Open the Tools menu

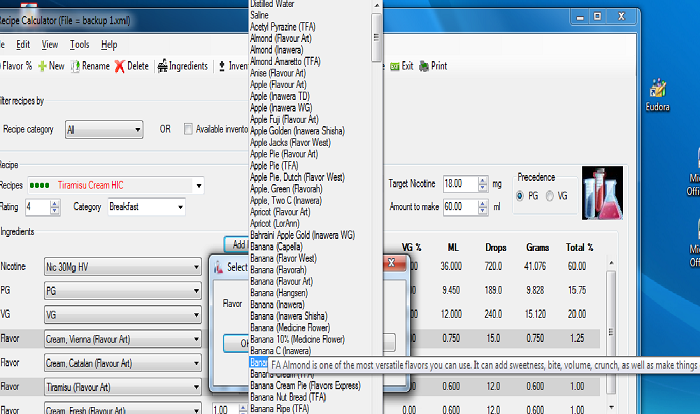(x=79, y=44)
